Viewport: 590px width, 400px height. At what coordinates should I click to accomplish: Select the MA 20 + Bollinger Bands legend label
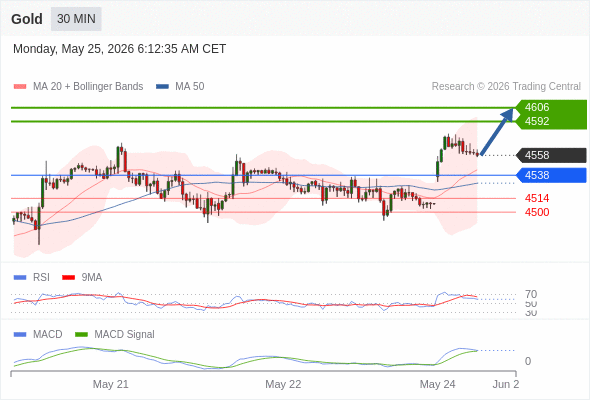(x=88, y=87)
